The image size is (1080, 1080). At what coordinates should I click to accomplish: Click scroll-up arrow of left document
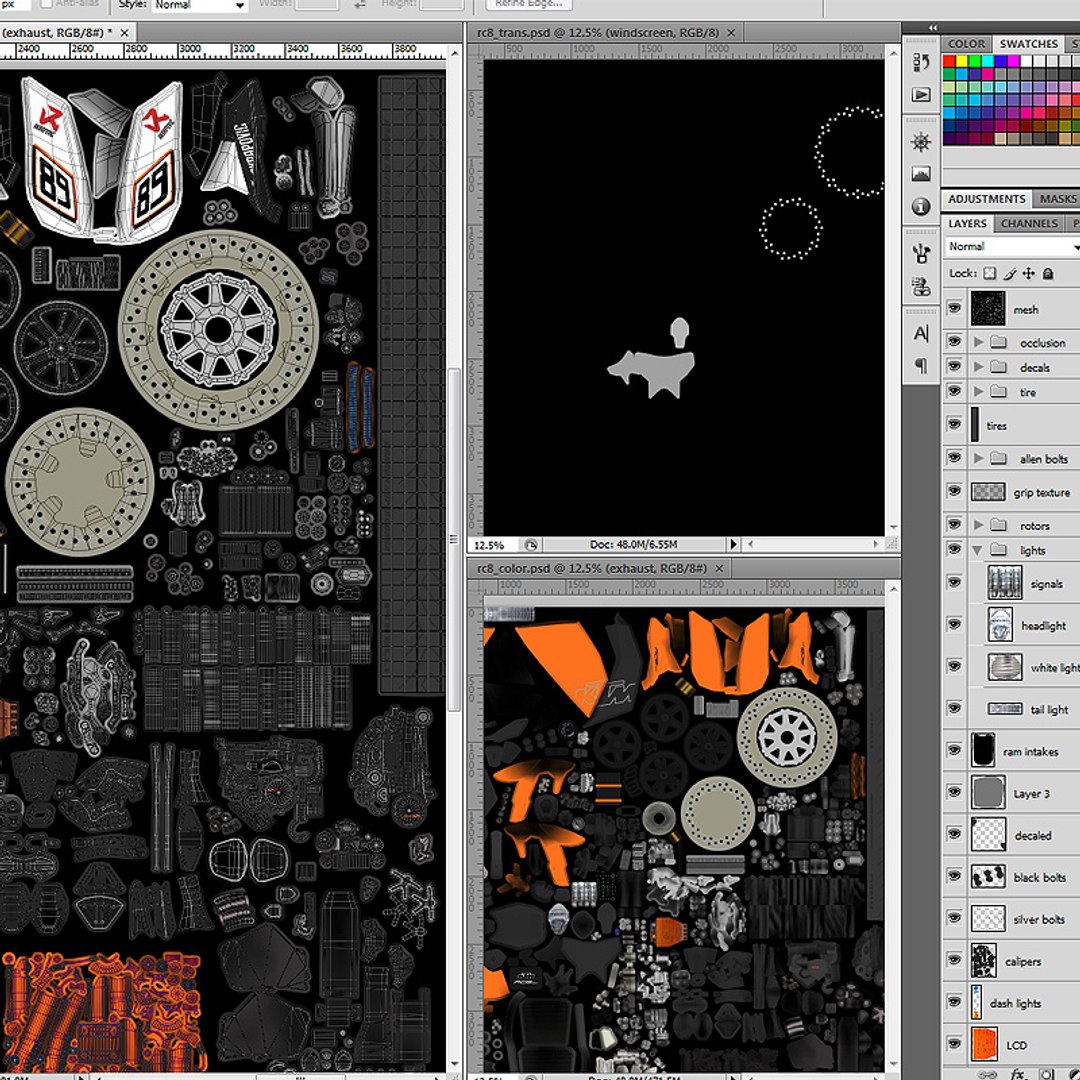click(x=455, y=53)
